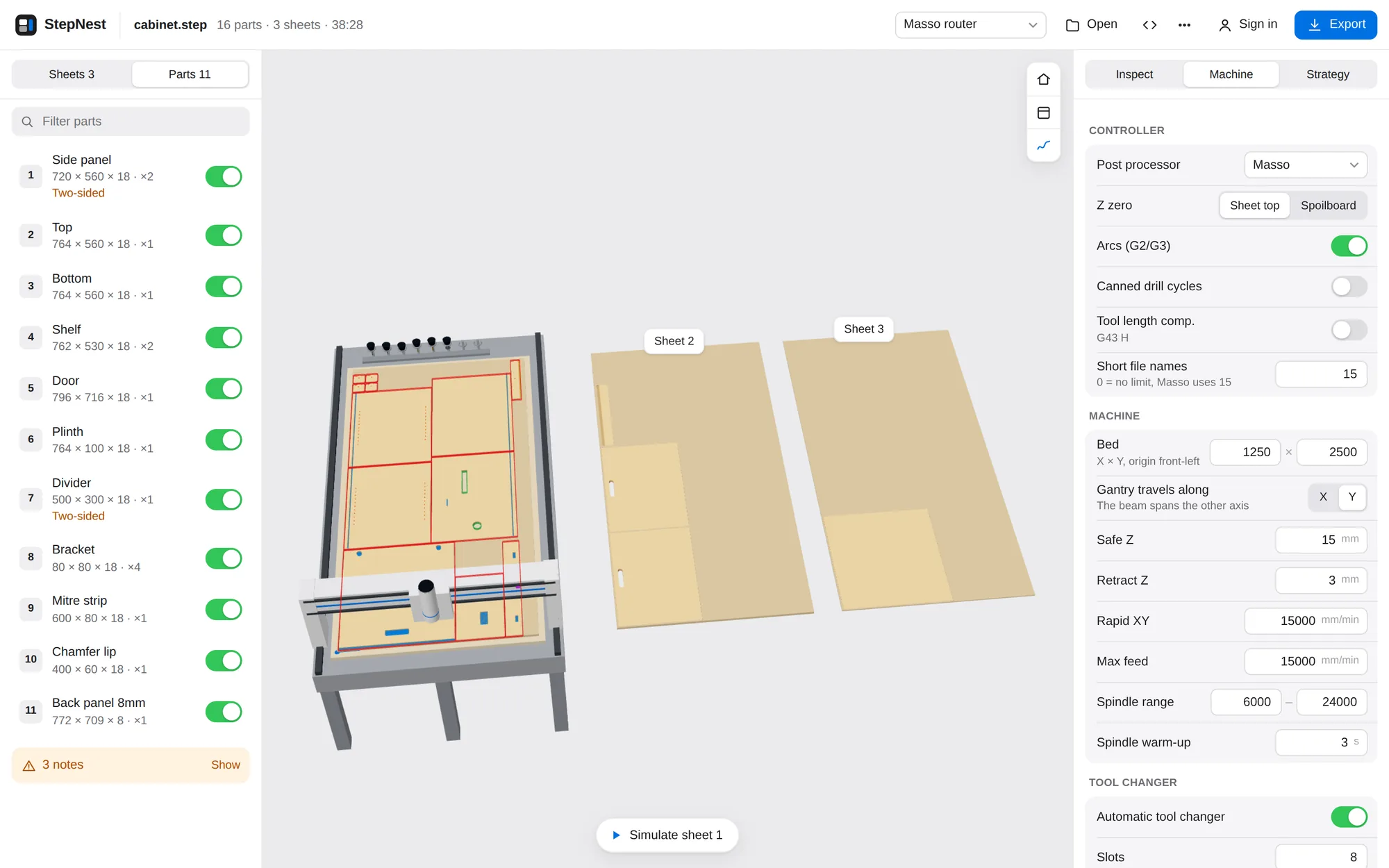1389x868 pixels.
Task: Click the Two-sided label under Divider
Action: tap(78, 517)
